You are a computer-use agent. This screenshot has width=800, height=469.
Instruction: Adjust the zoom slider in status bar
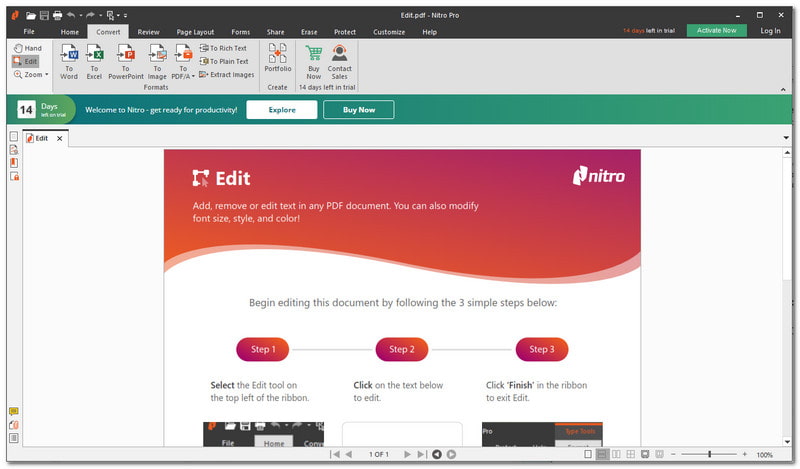(x=709, y=454)
